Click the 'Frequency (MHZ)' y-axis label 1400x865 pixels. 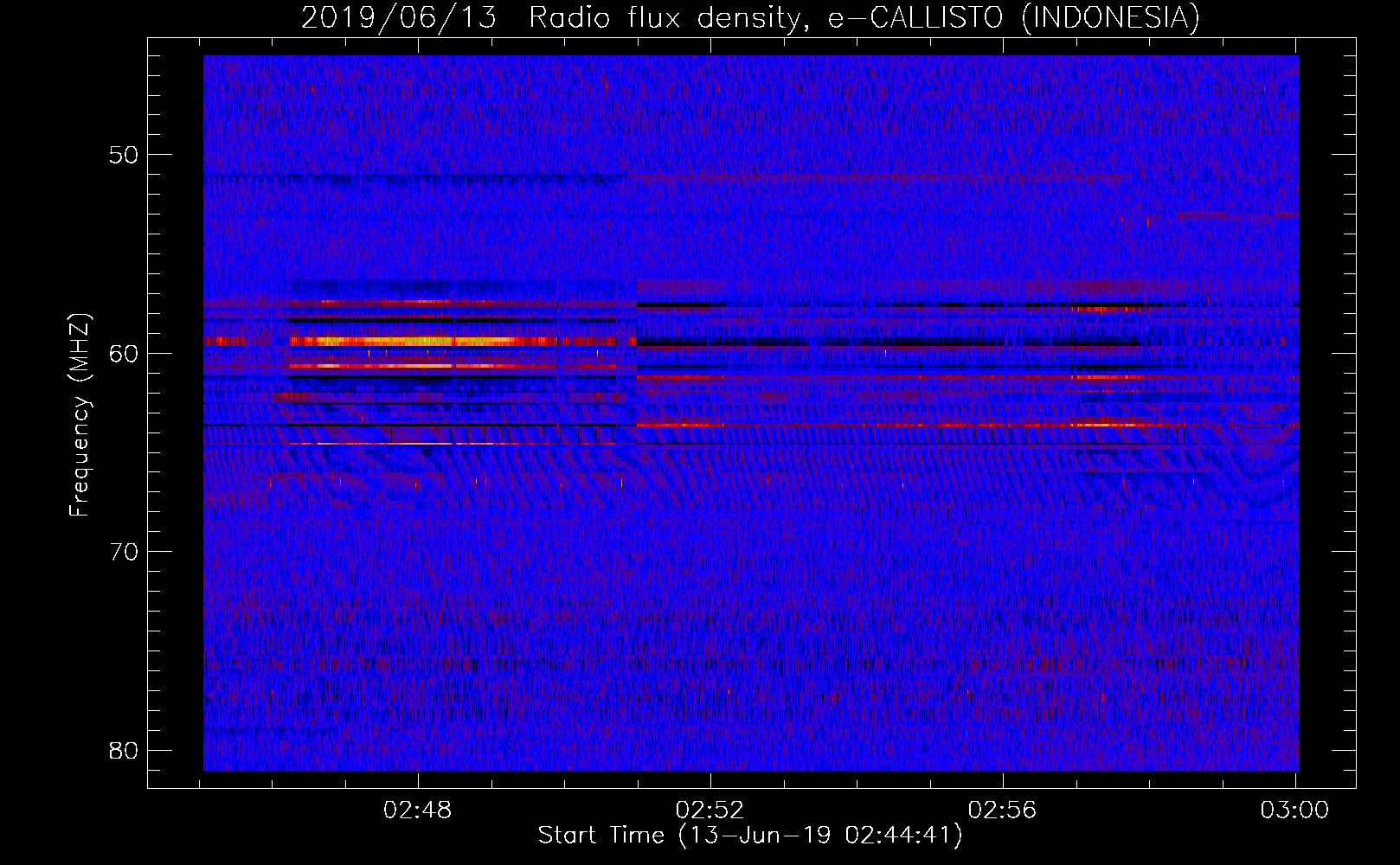click(x=80, y=415)
